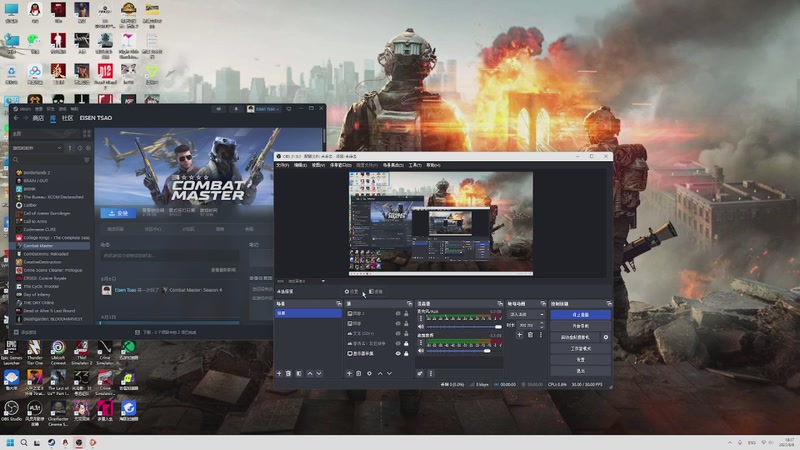This screenshot has width=800, height=450.
Task: Open source properties gear in OBS sources toolbar
Action: point(369,373)
